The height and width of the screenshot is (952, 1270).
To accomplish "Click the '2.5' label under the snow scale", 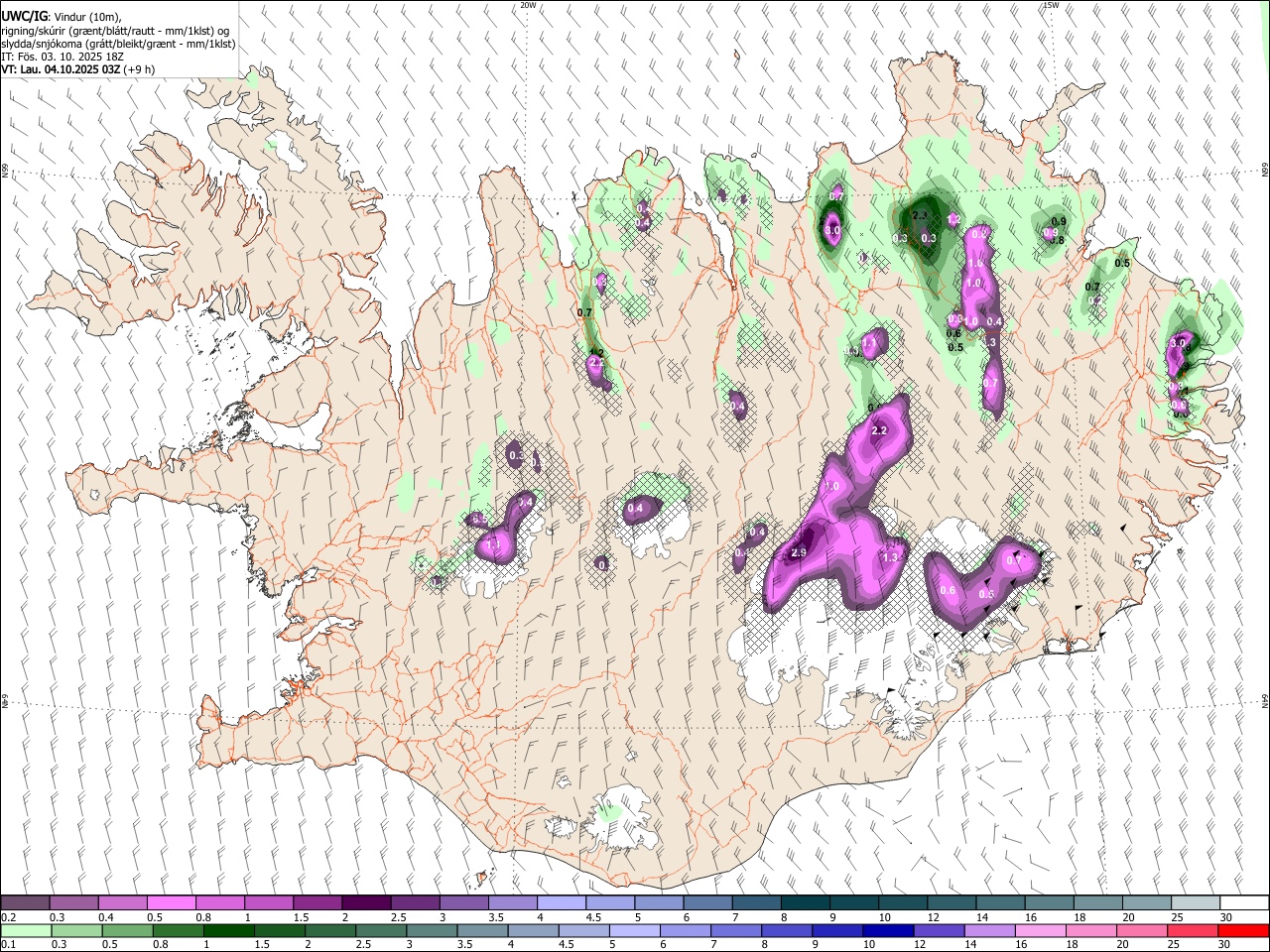I will pos(399,917).
